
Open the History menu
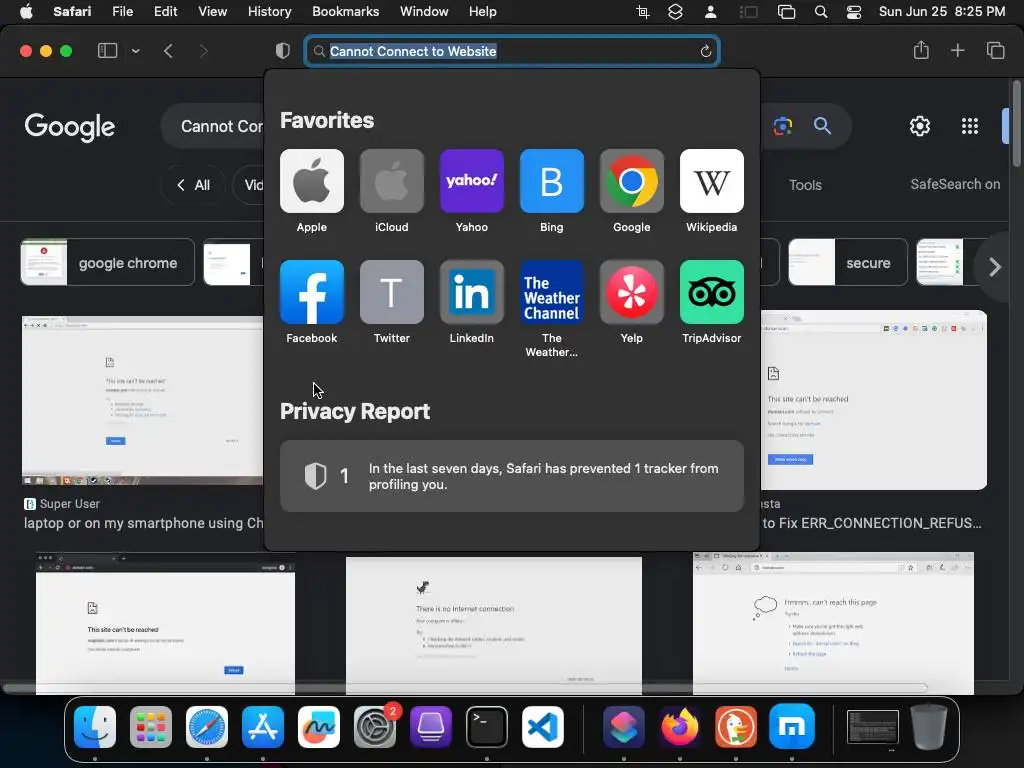[x=269, y=12]
